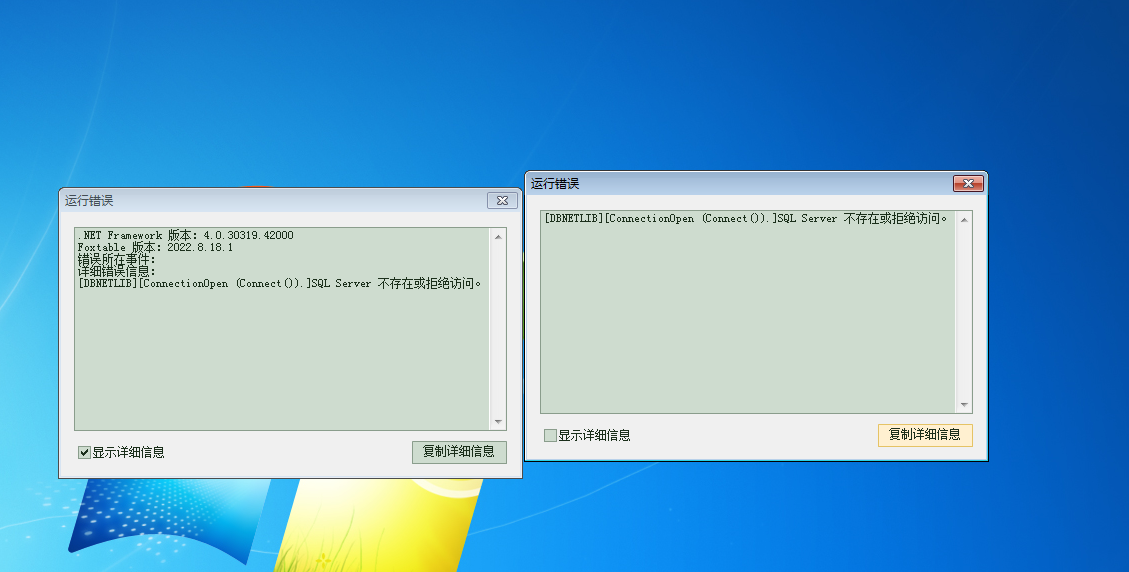The width and height of the screenshot is (1129, 572).
Task: Click the 显示详细信息 label beside the unchecked box
Action: tap(594, 435)
